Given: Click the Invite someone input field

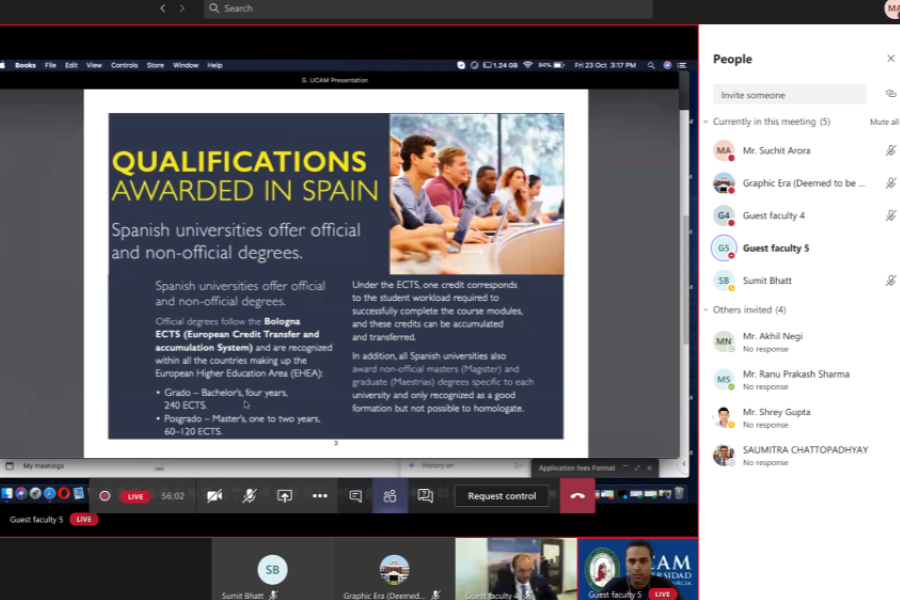Looking at the screenshot, I should (789, 93).
